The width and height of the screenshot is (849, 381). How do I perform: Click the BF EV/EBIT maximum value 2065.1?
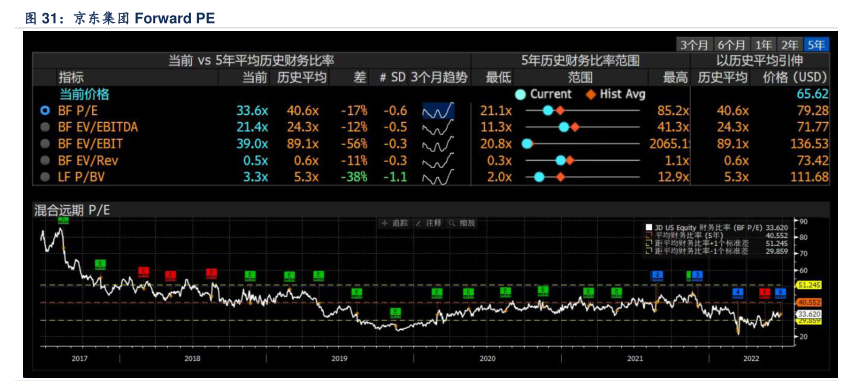point(669,144)
